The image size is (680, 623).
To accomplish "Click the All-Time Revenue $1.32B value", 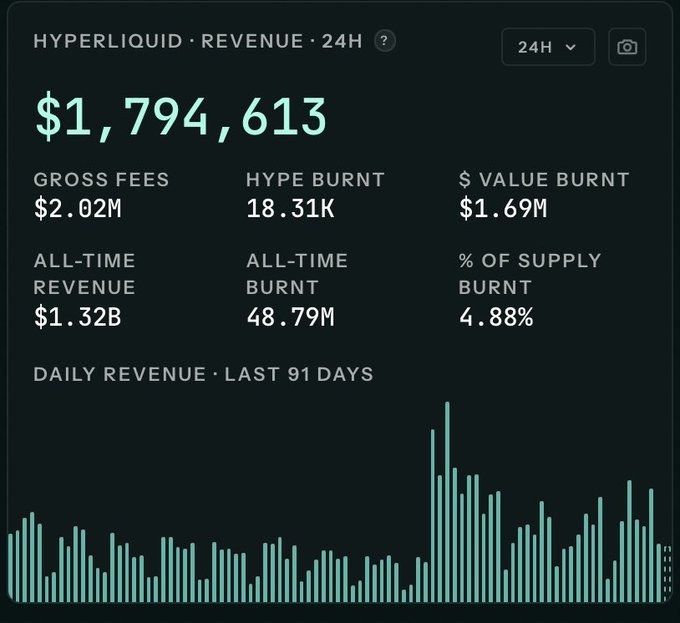I will point(78,316).
